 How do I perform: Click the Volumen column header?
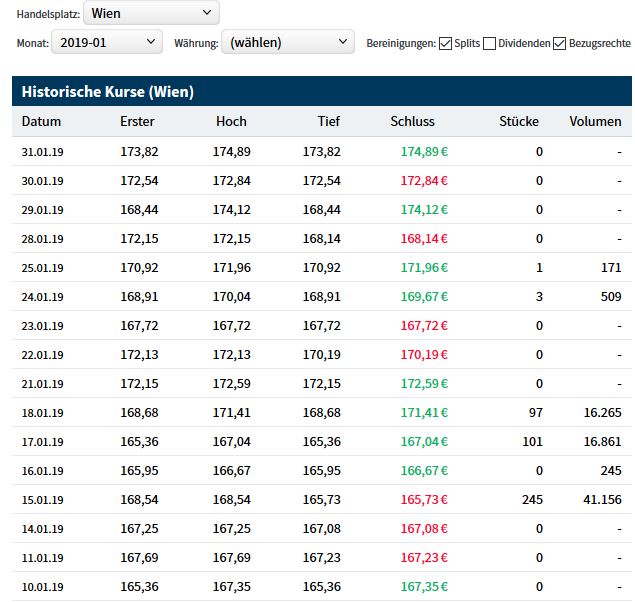point(595,121)
